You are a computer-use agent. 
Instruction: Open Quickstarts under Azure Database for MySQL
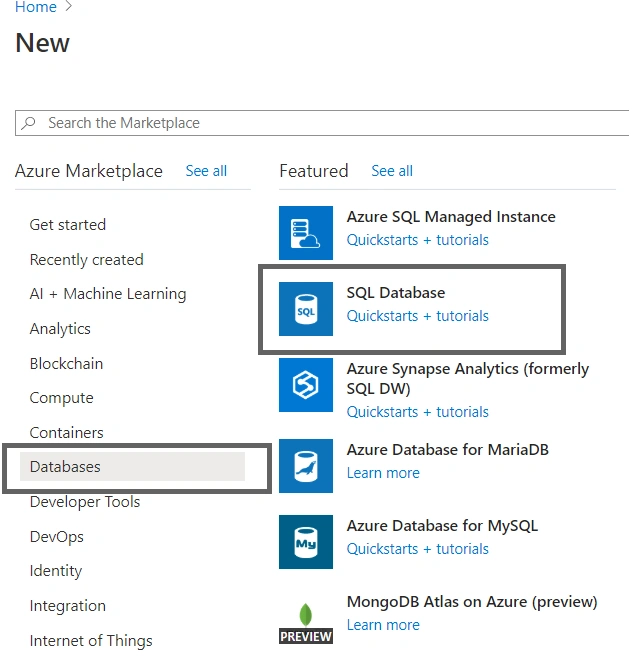pyautogui.click(x=417, y=549)
